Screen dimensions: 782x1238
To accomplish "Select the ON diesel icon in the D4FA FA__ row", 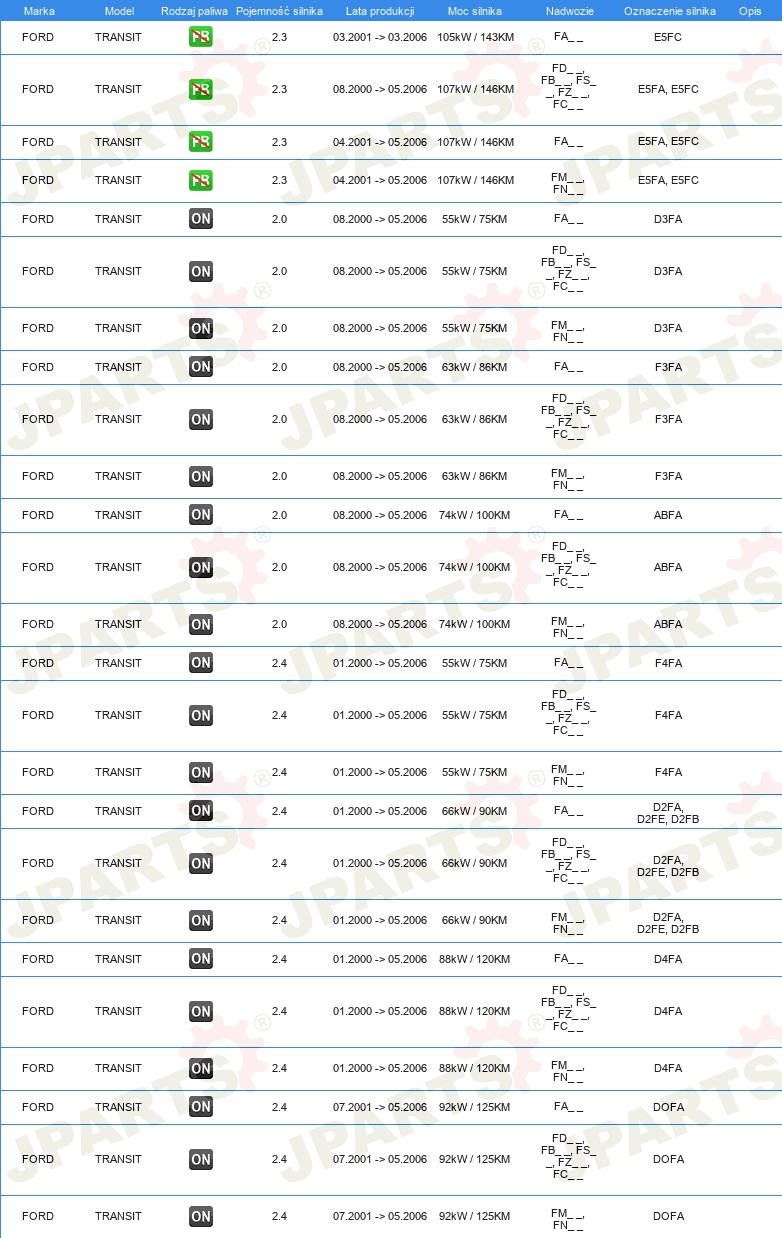I will click(x=201, y=959).
